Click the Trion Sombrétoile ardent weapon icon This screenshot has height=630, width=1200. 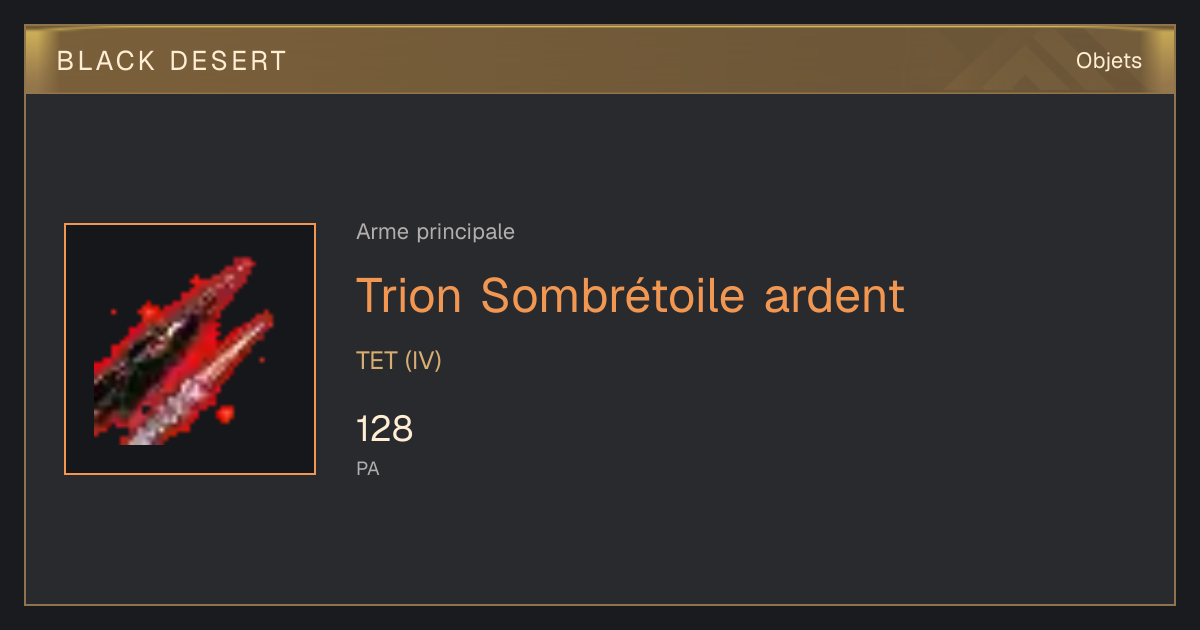point(190,349)
